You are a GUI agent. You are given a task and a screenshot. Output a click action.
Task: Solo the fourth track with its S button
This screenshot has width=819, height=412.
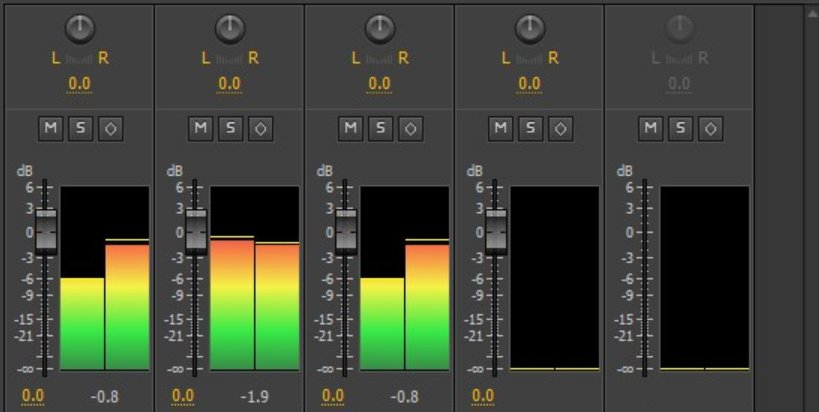tap(530, 128)
